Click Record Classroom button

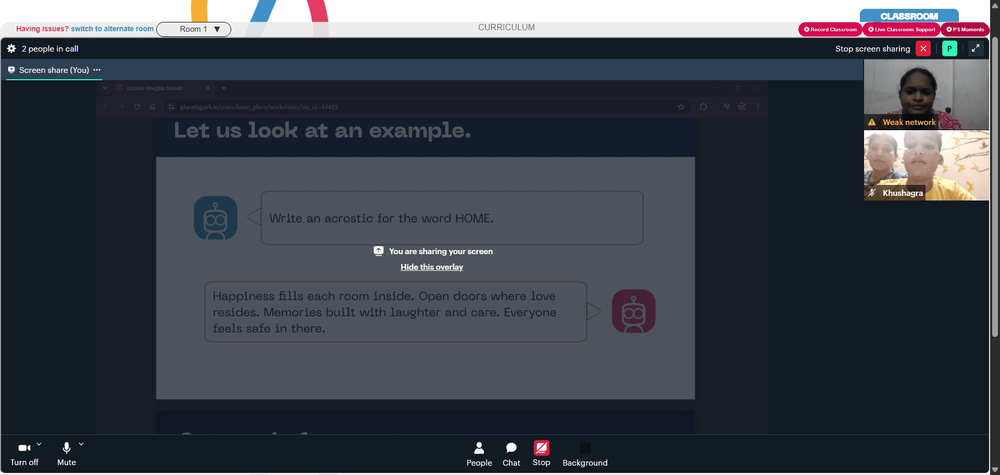coord(830,29)
